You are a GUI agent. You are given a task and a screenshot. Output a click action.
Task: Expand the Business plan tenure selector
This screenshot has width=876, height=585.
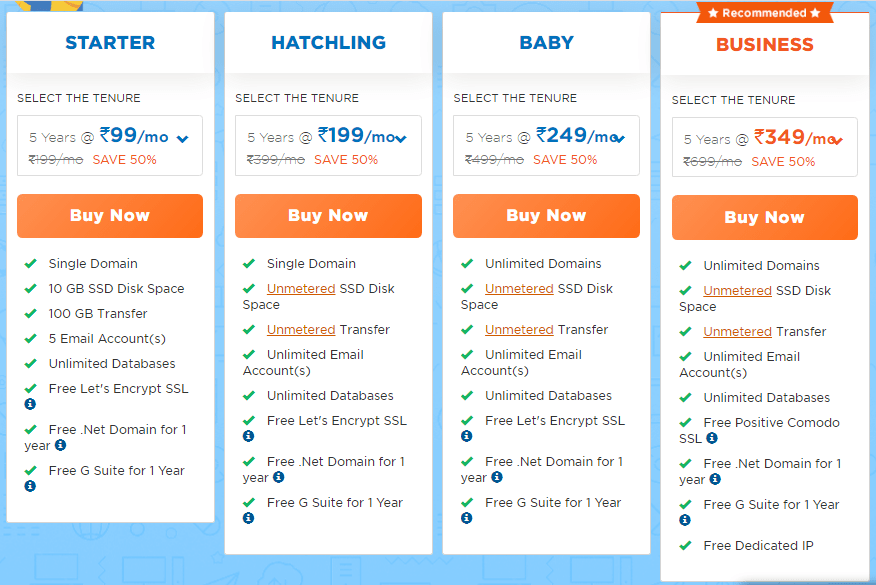[x=765, y=148]
